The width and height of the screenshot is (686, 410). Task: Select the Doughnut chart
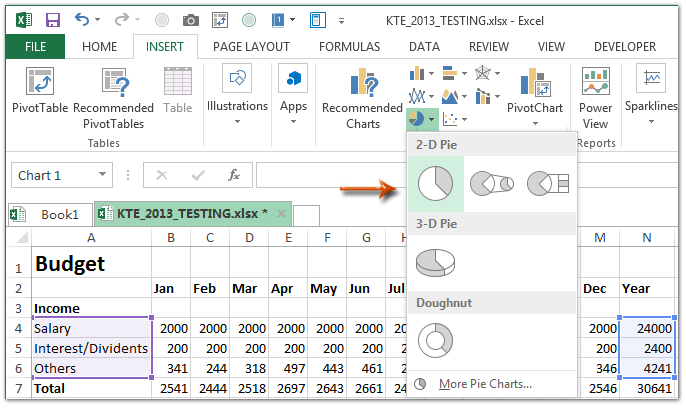click(435, 340)
